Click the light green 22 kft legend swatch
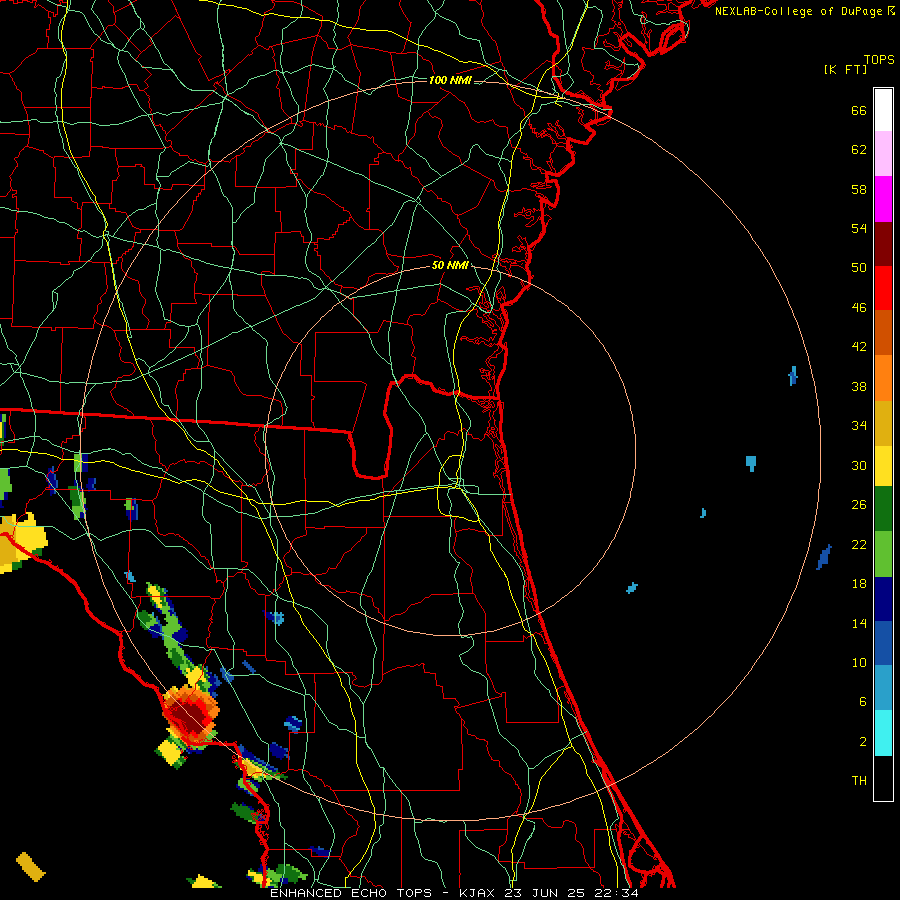The image size is (900, 900). point(883,554)
